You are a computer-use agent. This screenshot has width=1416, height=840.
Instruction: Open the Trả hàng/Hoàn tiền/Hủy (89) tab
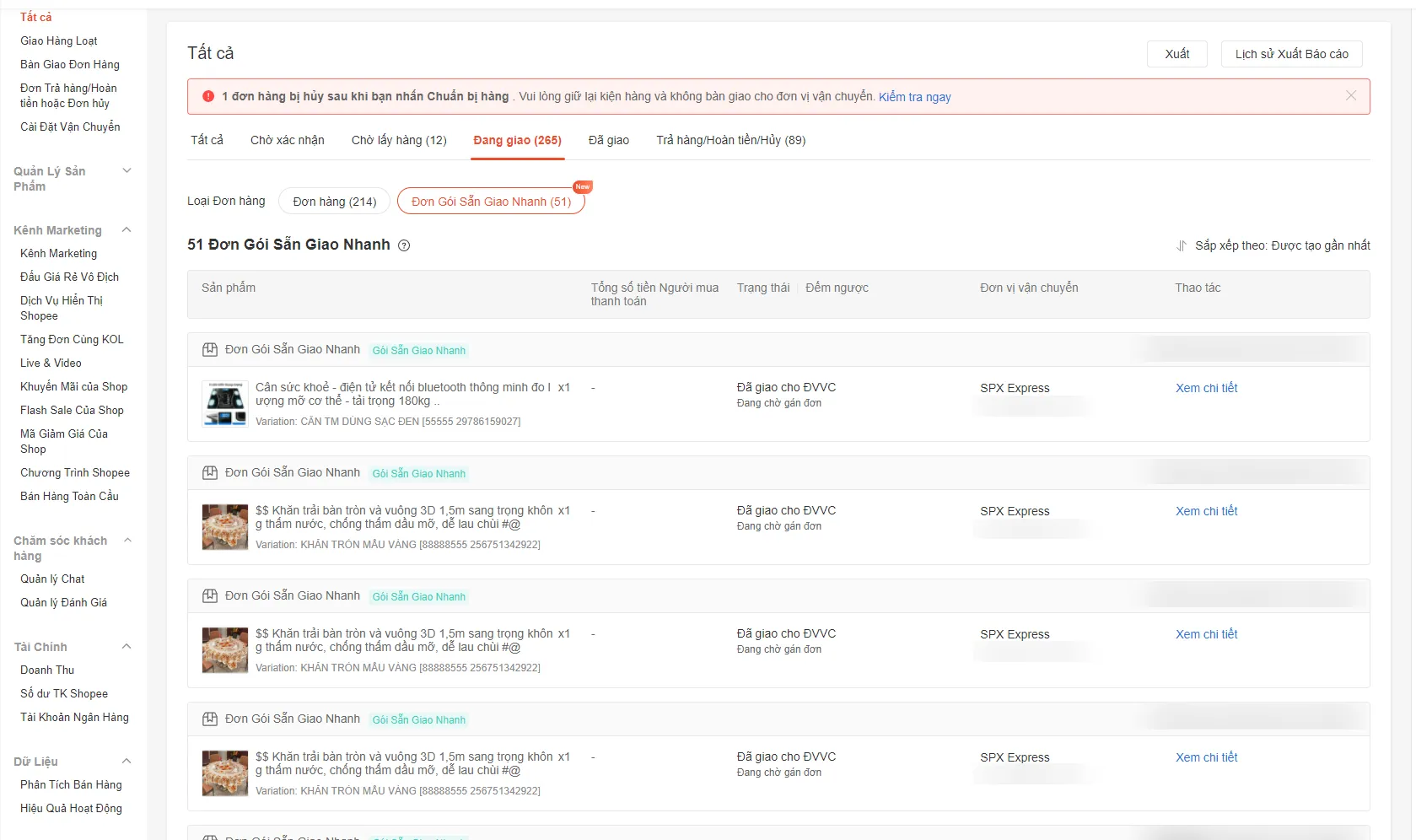731,140
